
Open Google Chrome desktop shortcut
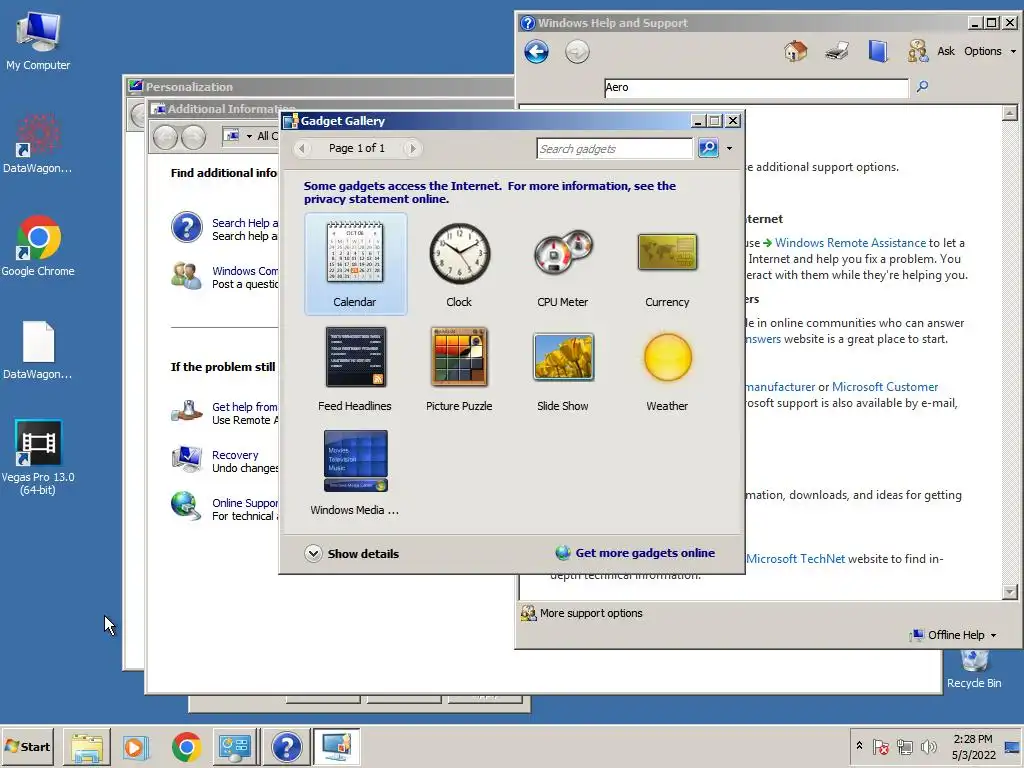(x=38, y=246)
